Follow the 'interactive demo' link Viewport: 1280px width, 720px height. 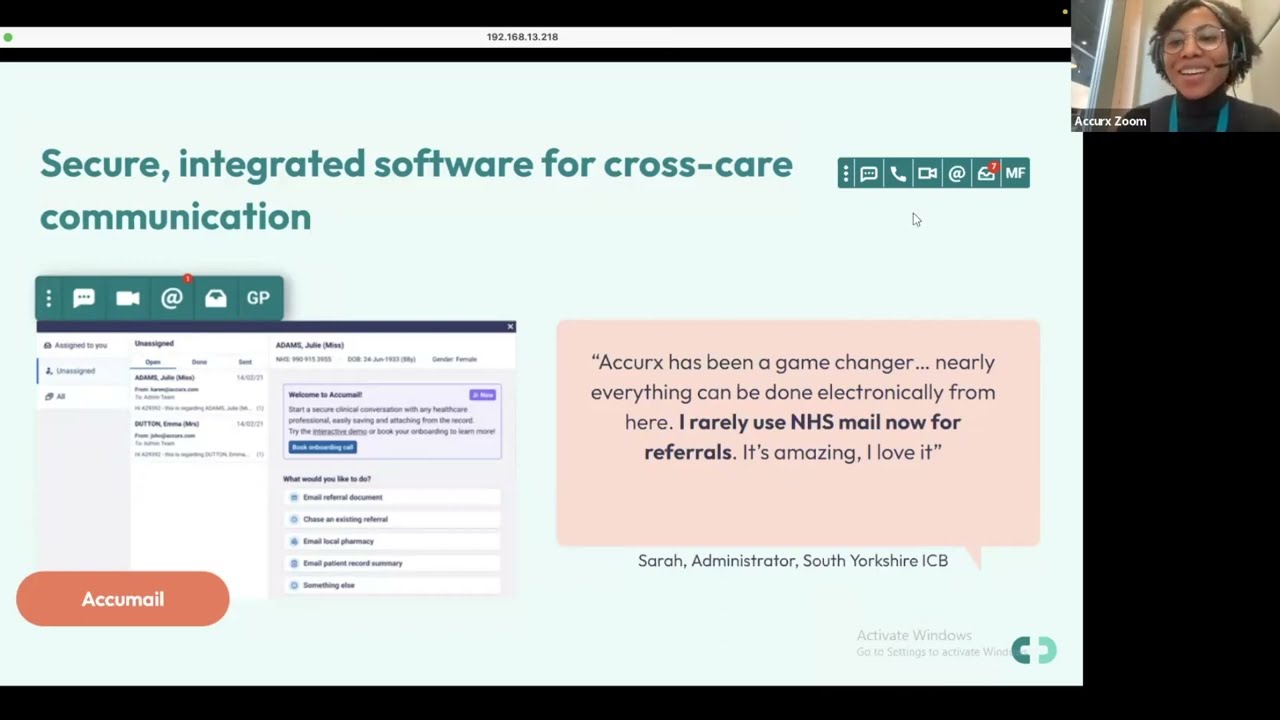click(339, 431)
